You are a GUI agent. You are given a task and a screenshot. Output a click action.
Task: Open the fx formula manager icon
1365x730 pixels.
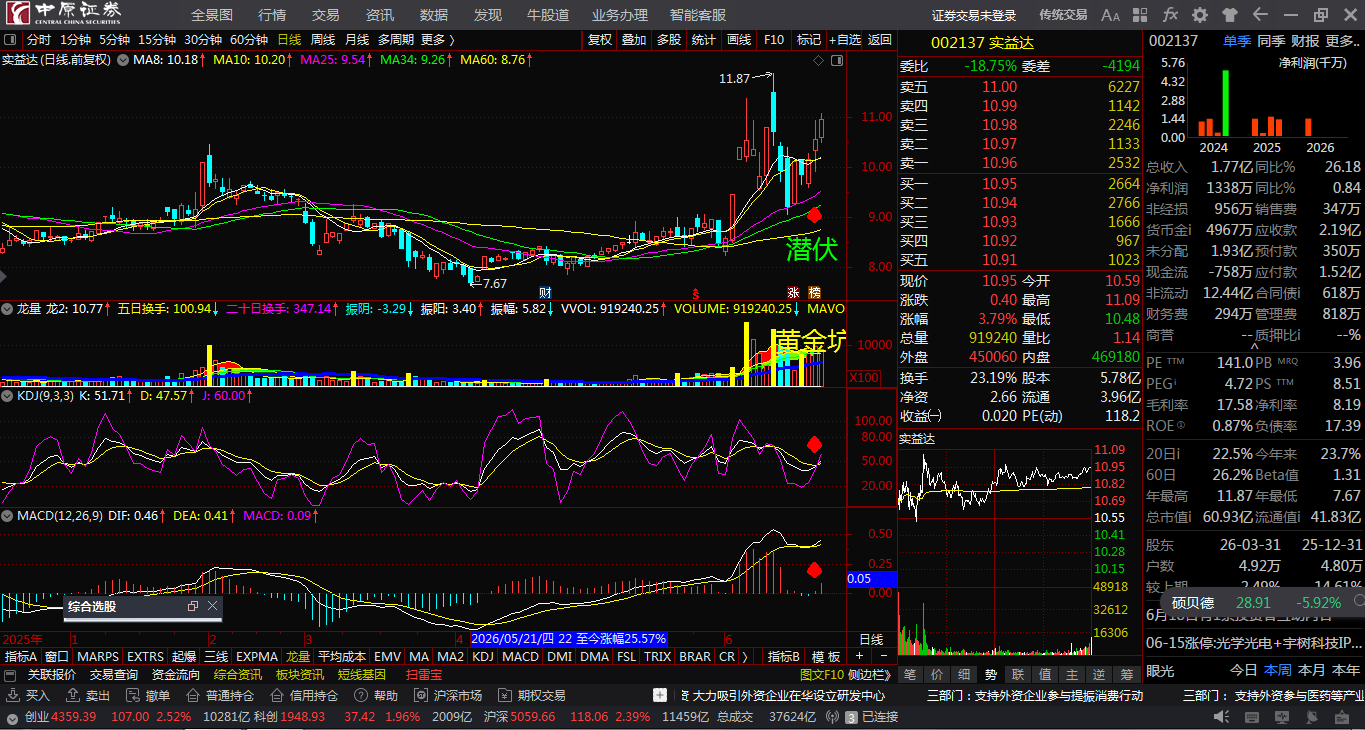(1170, 15)
